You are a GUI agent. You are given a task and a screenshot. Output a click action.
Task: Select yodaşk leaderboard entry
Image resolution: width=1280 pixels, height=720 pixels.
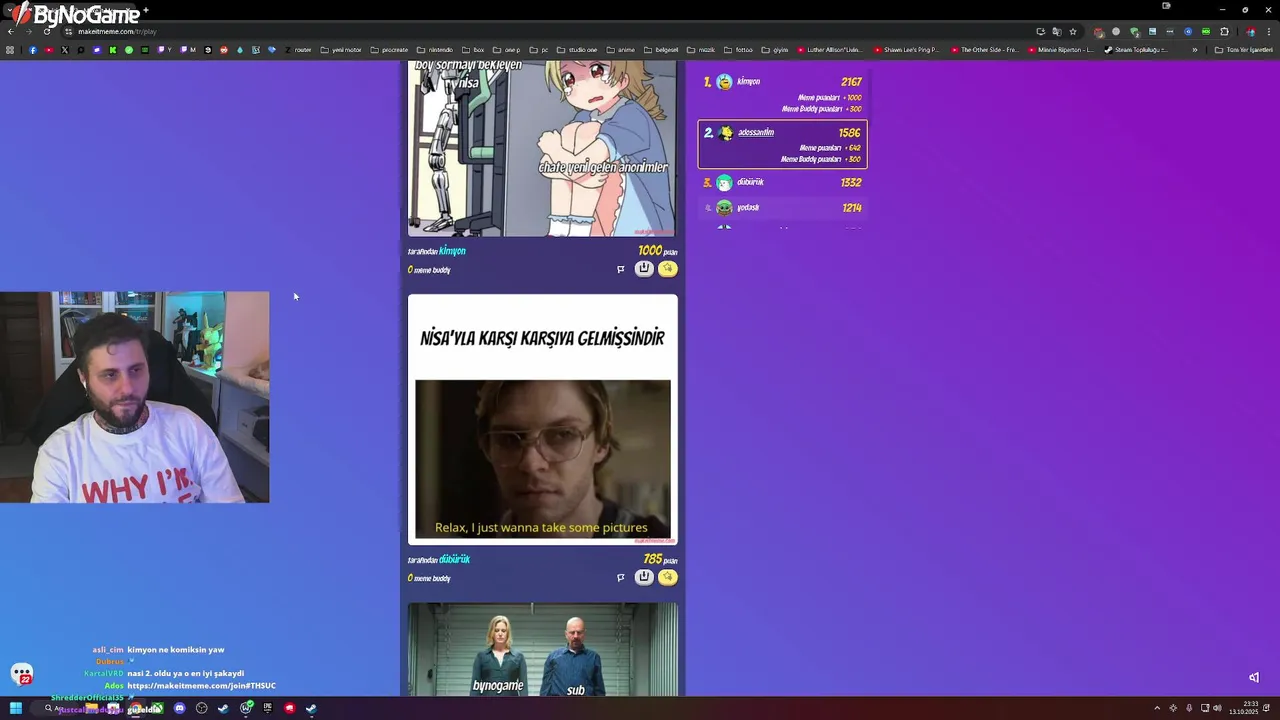tap(782, 207)
